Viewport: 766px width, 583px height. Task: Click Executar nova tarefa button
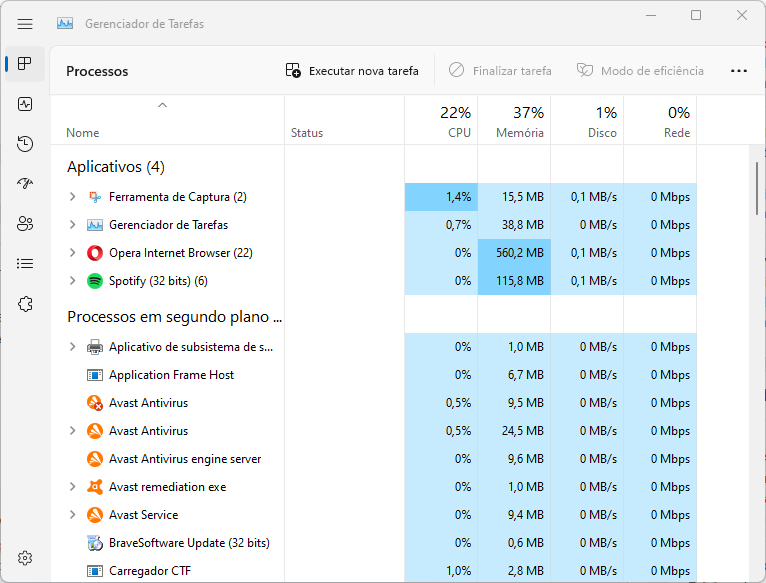[x=352, y=71]
